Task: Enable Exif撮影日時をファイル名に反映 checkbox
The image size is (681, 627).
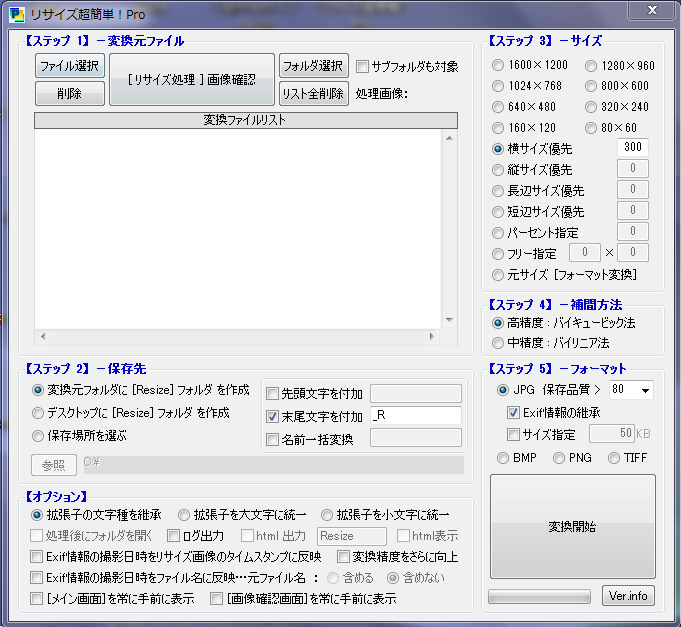Action: click(x=36, y=578)
